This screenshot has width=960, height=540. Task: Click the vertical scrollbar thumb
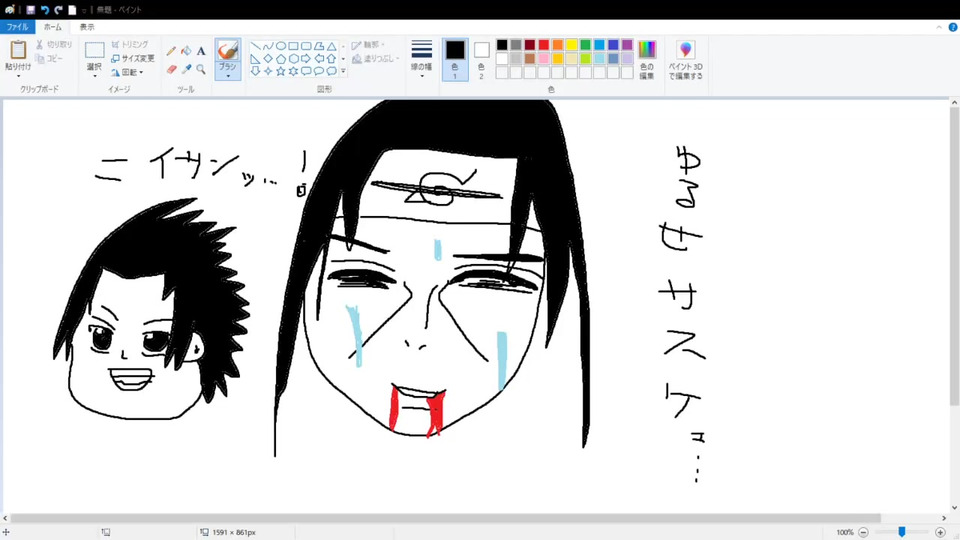click(x=954, y=257)
